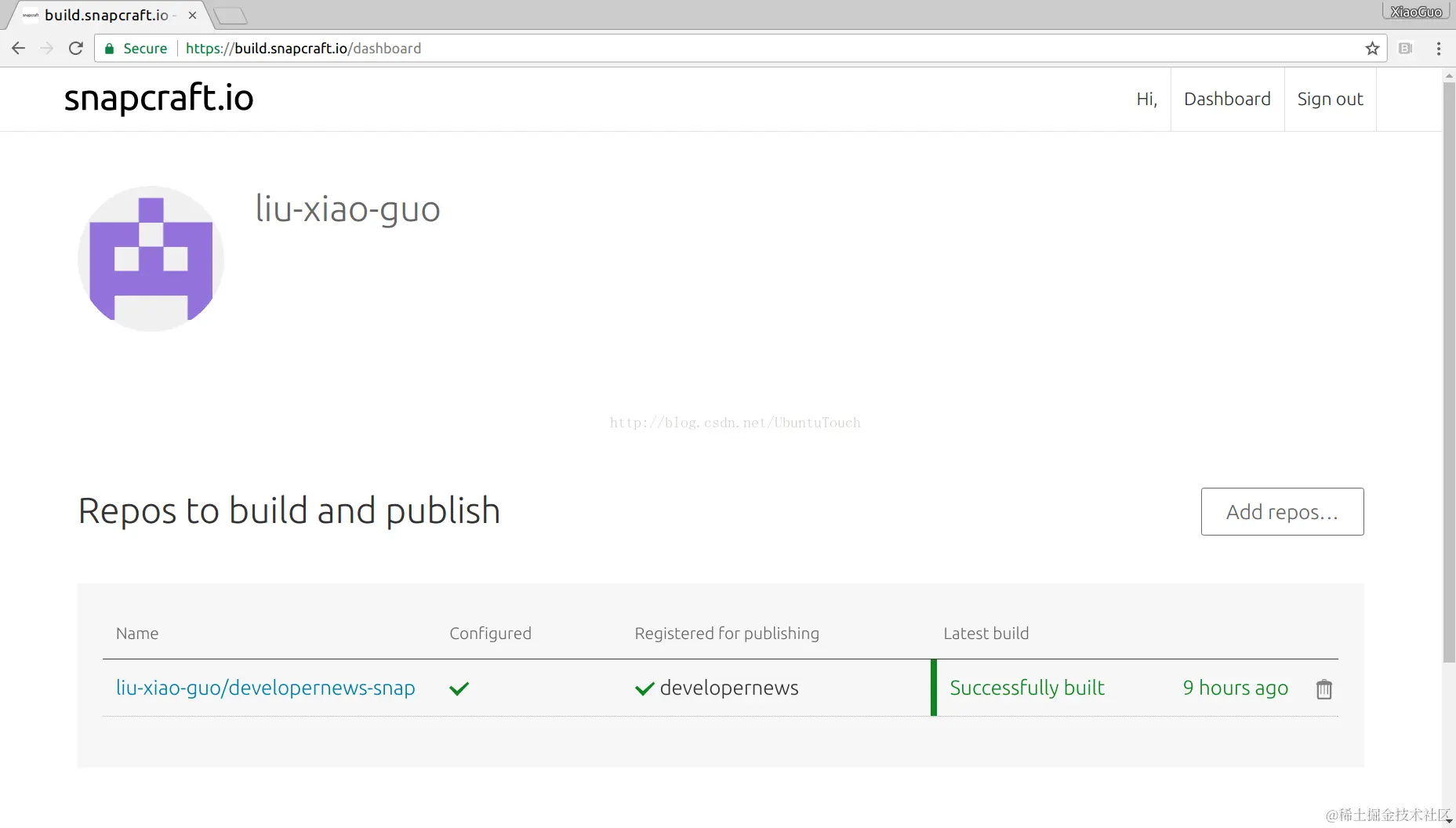The image size is (1456, 828).
Task: Click the browser back arrow
Action: click(19, 49)
